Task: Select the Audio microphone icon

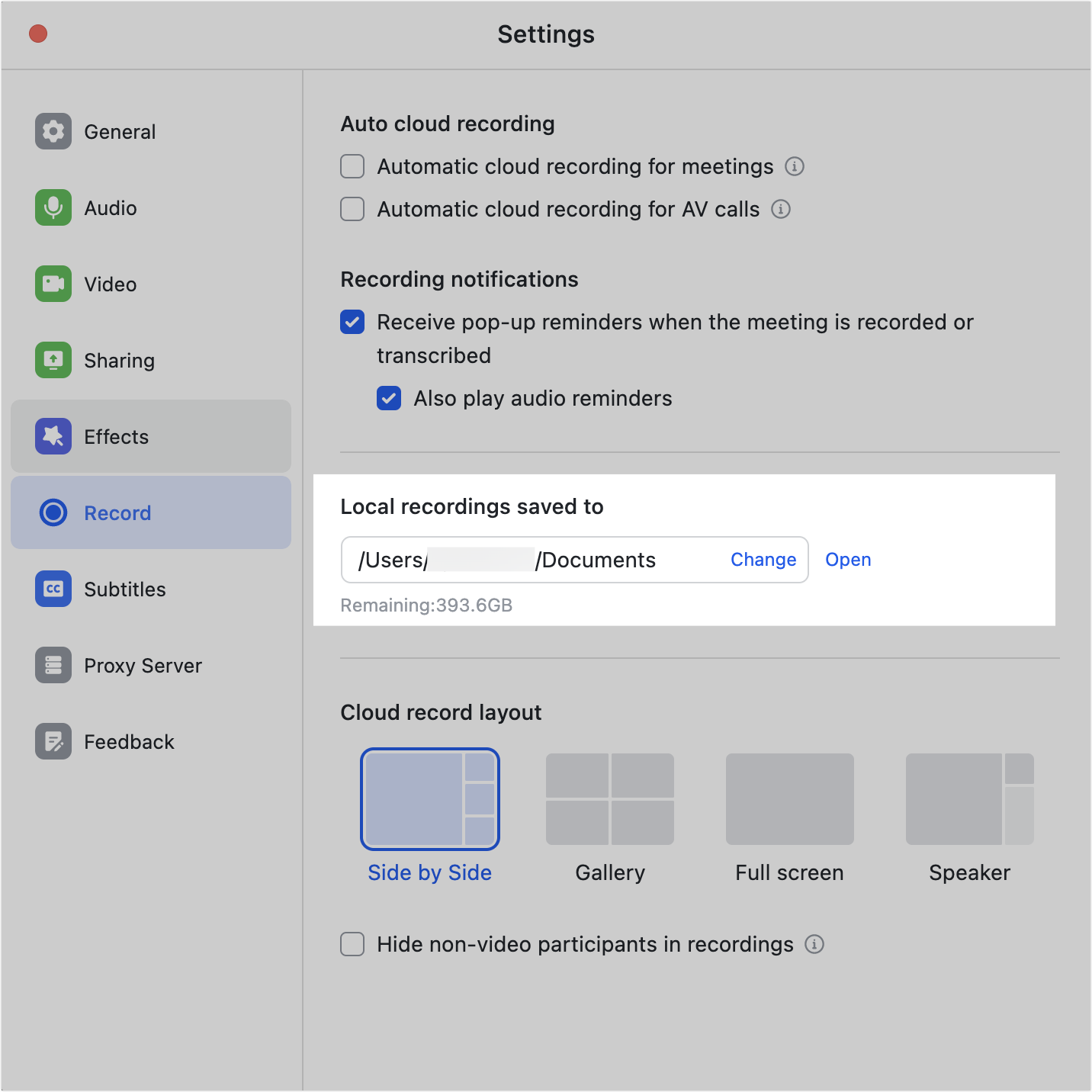Action: coord(53,207)
